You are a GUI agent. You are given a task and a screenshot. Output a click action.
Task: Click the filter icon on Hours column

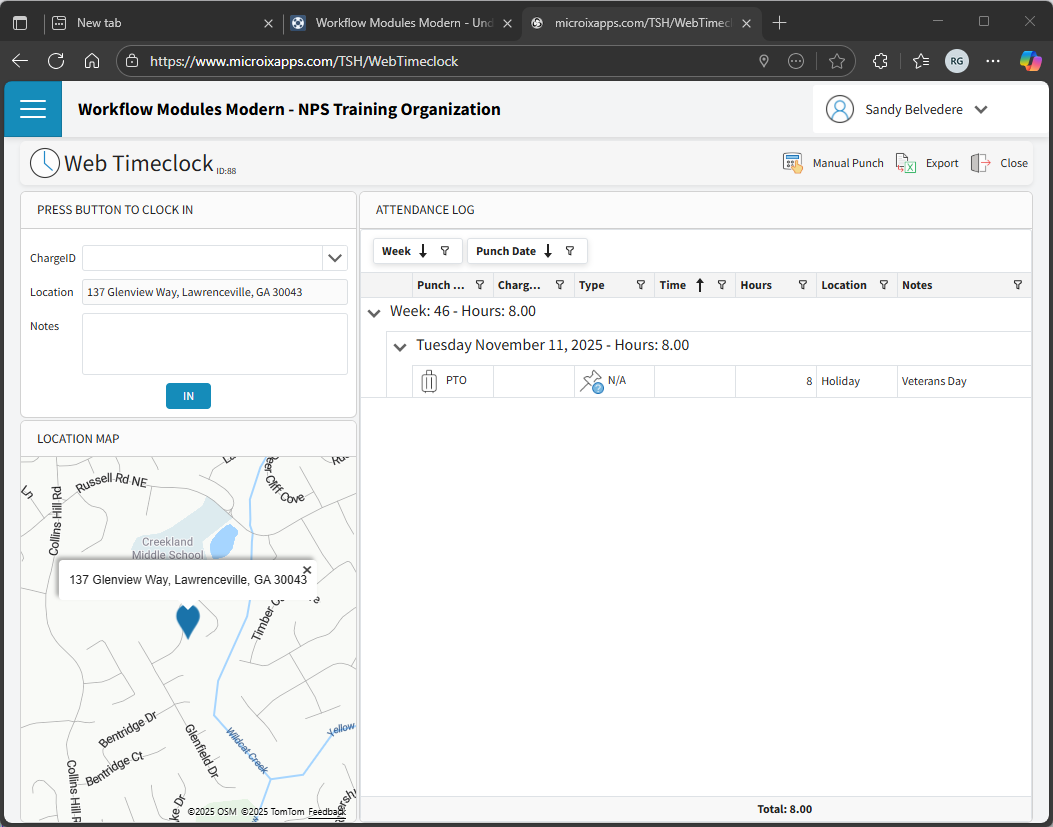(802, 285)
